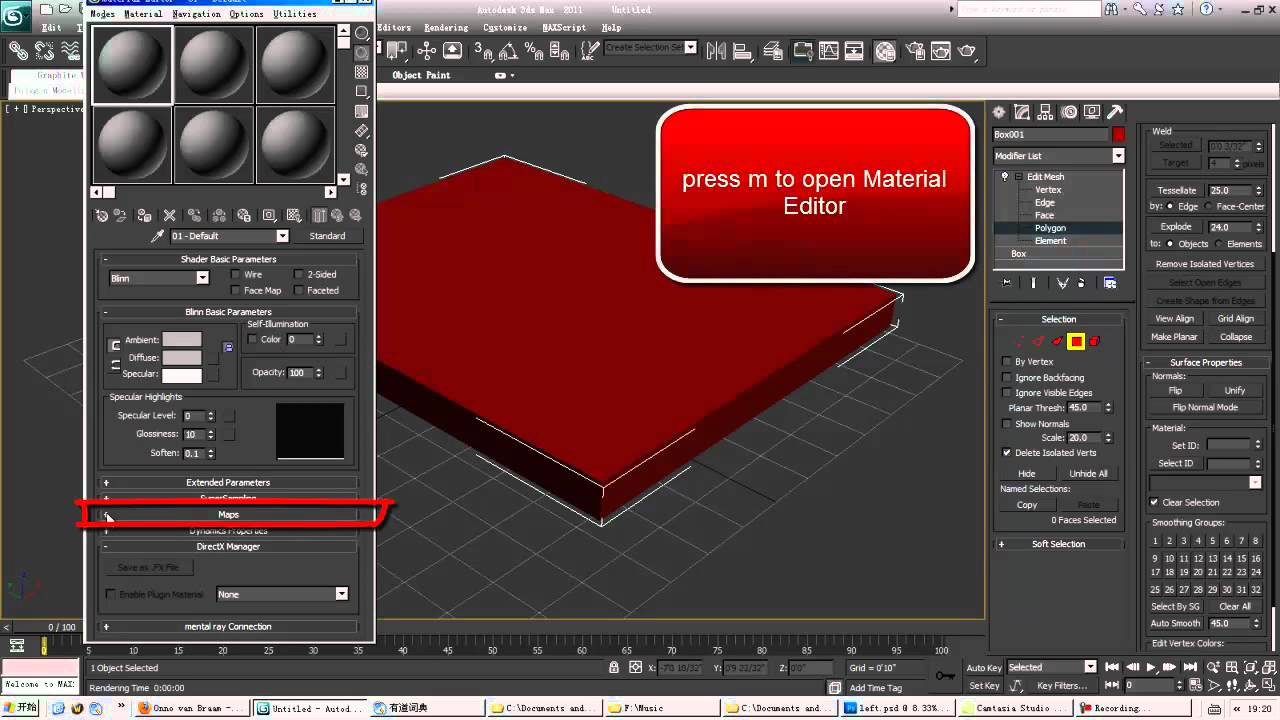This screenshot has height=720, width=1280.
Task: Click the Diffuse color swatch
Action: [x=182, y=357]
